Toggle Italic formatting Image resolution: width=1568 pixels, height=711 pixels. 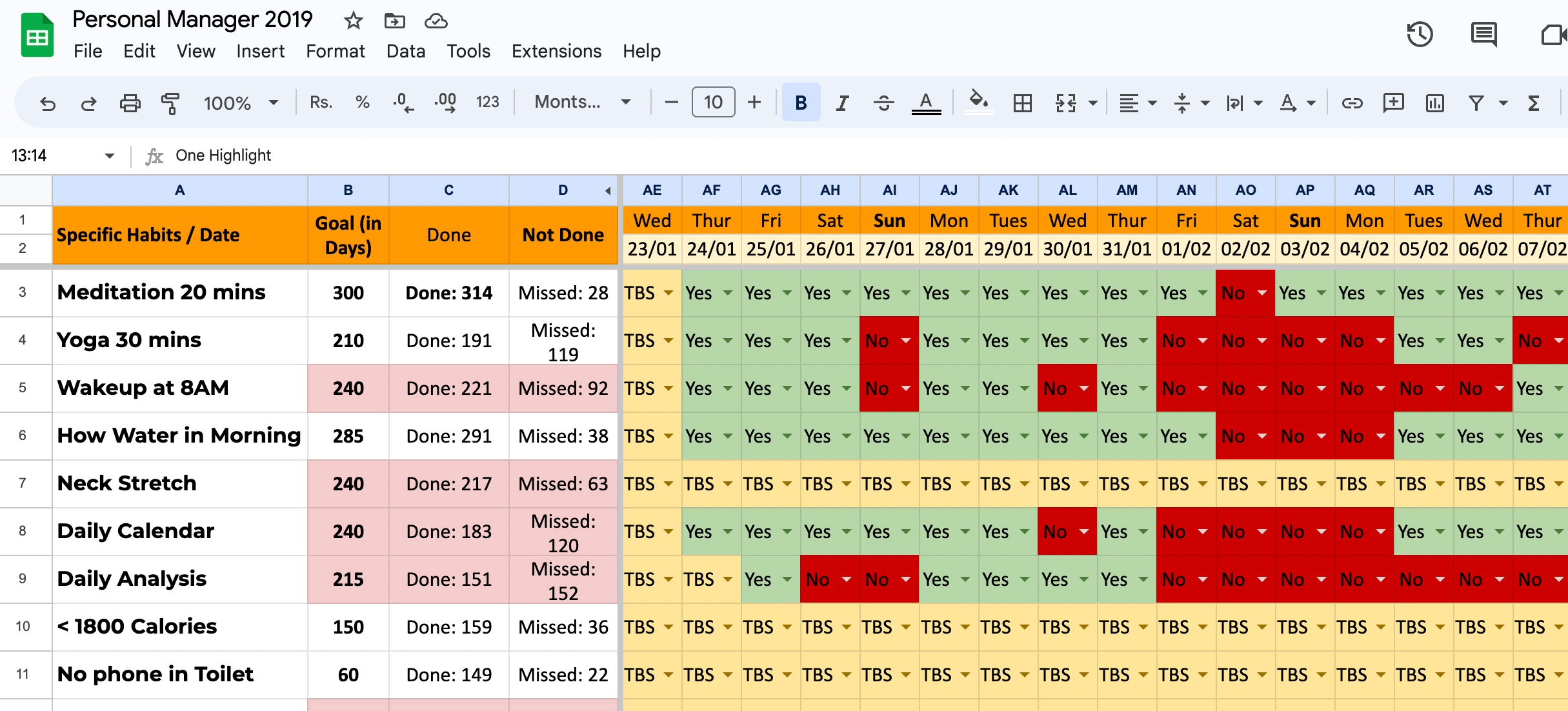coord(842,103)
